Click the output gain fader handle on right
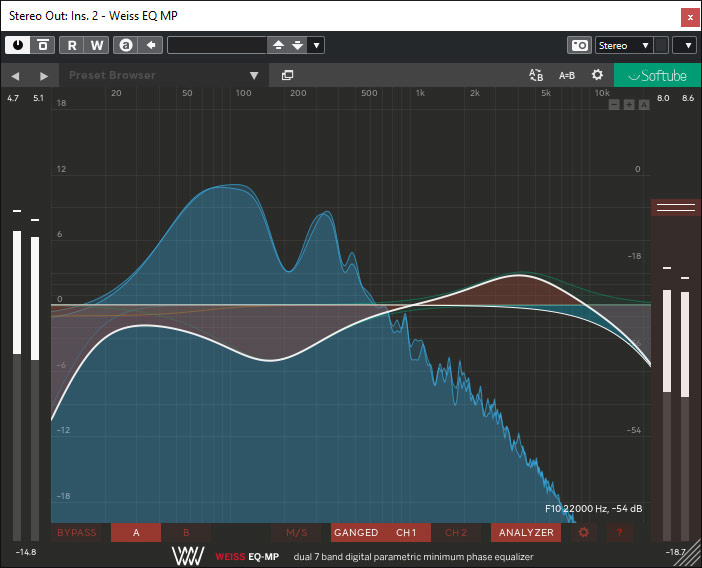Image resolution: width=702 pixels, height=568 pixels. click(x=676, y=207)
